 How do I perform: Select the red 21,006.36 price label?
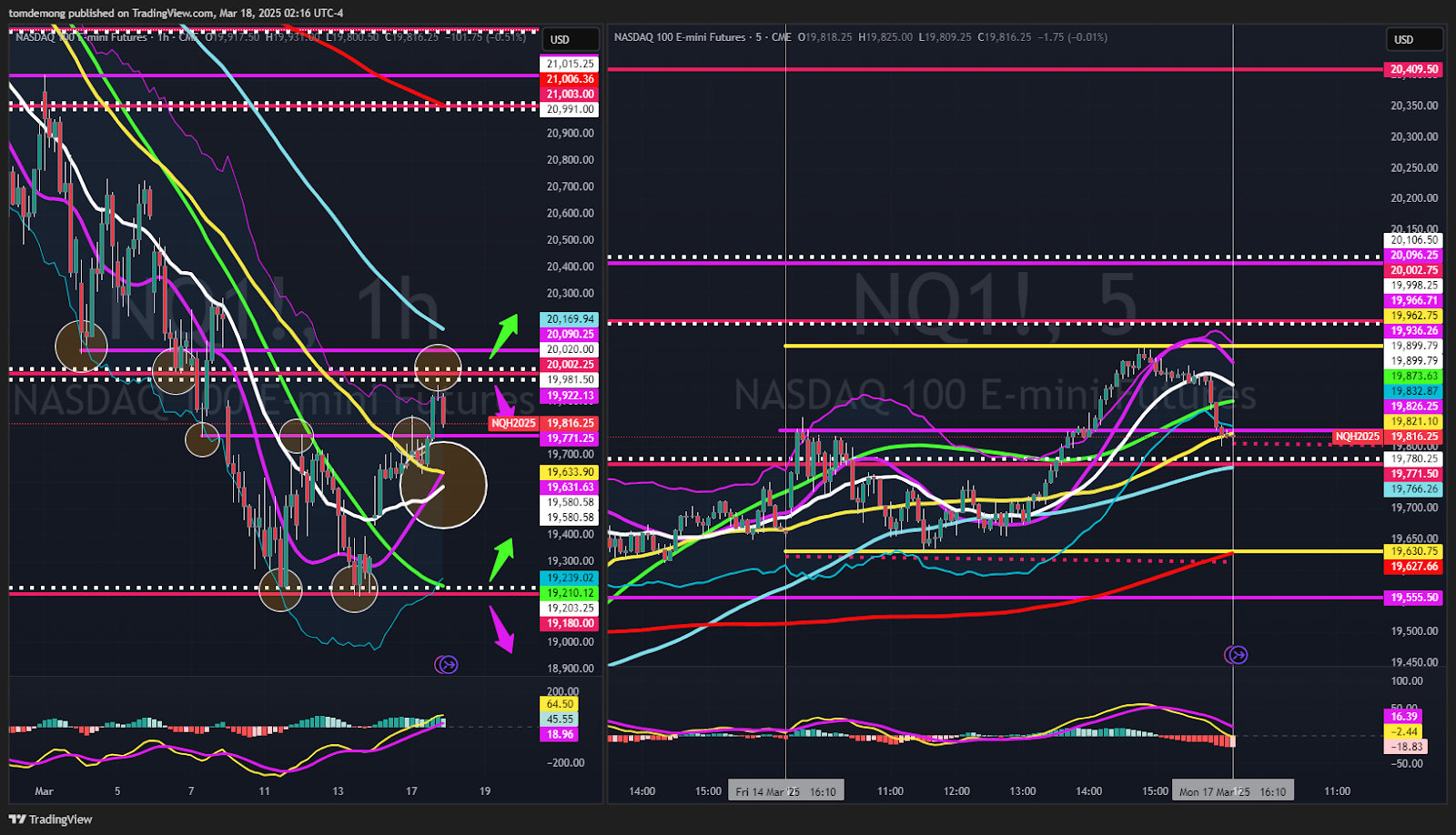point(571,79)
